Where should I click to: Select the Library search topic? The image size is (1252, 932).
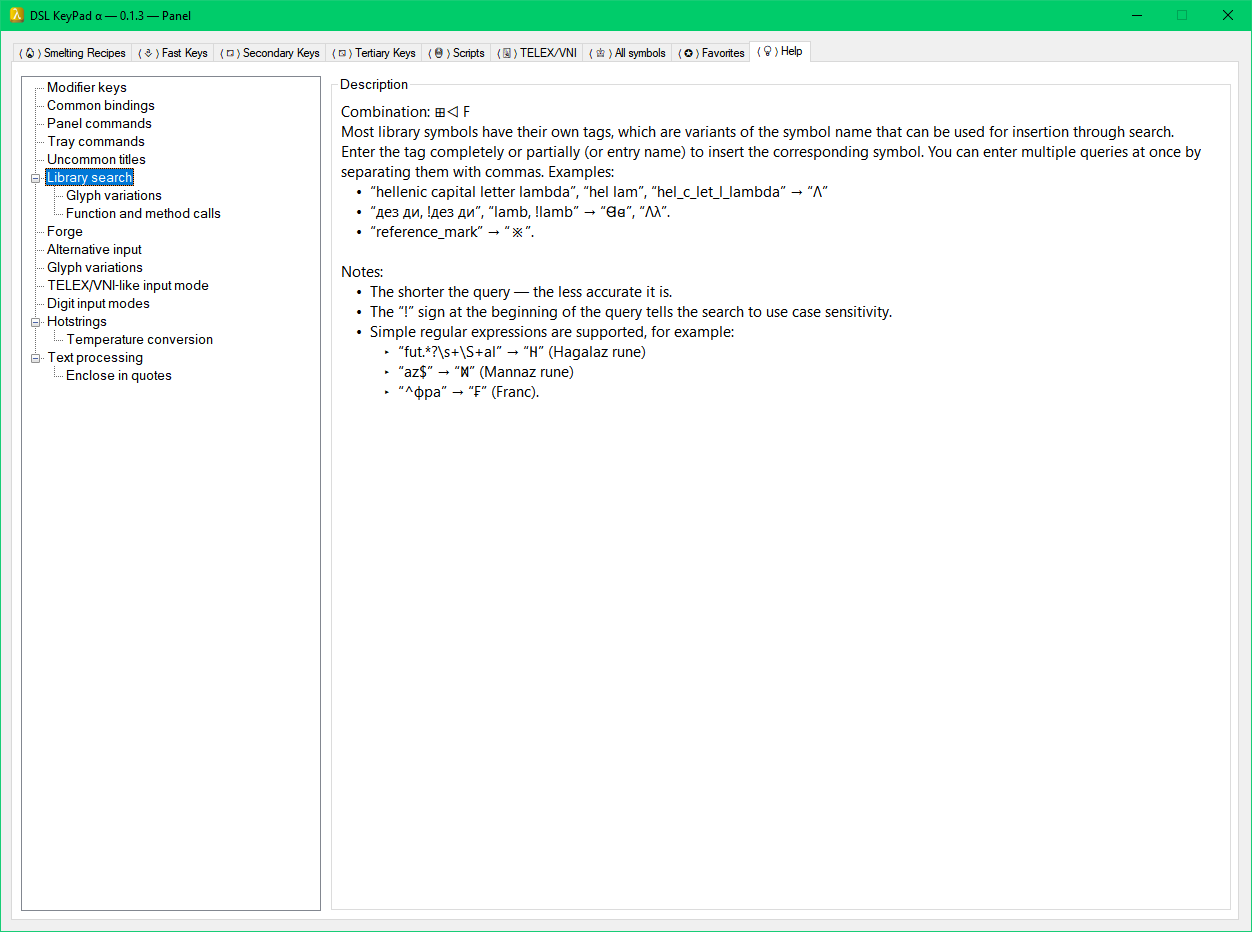[89, 178]
